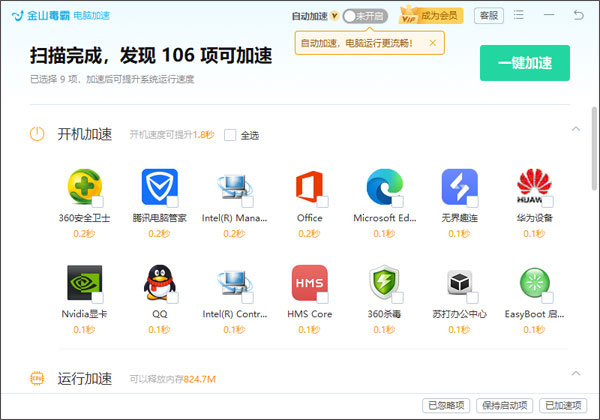This screenshot has height=420, width=600.
Task: Start 一键加速 optimization
Action: 525,63
